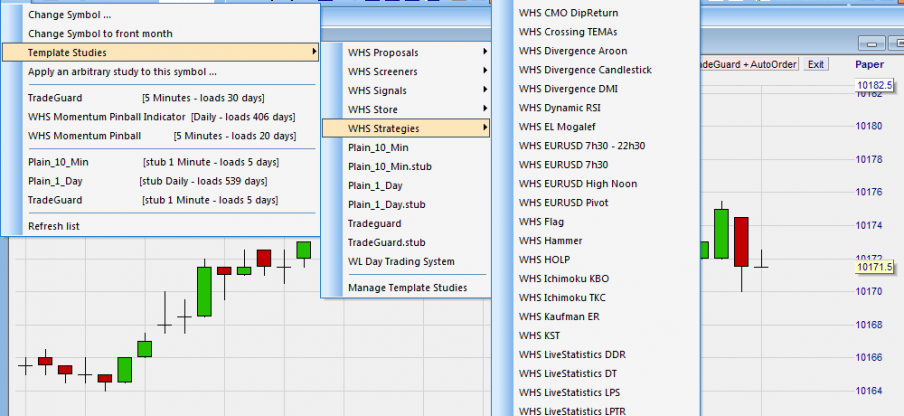The height and width of the screenshot is (416, 904).
Task: Choose Plain_1_Day.stub template
Action: click(405, 205)
